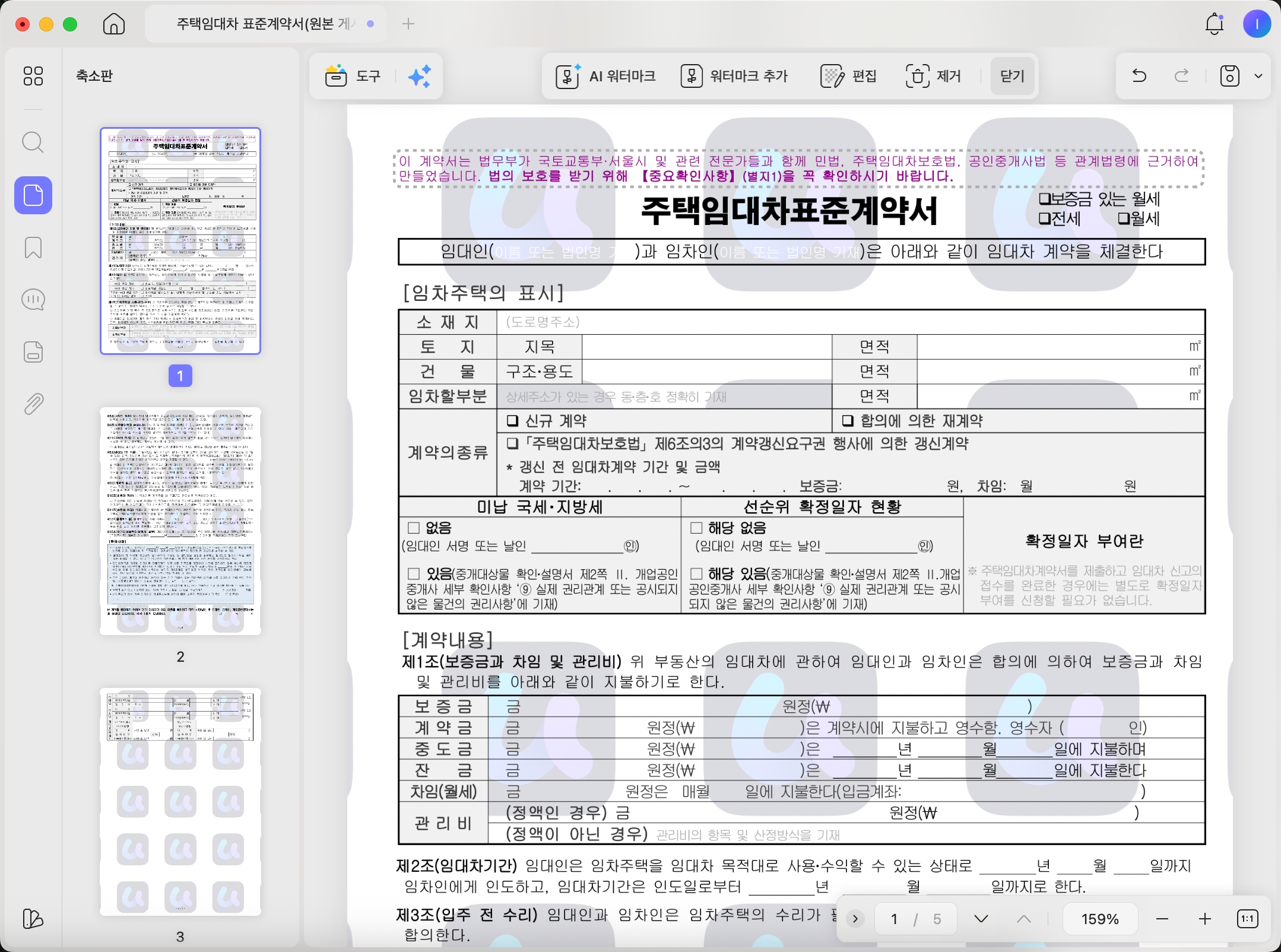Open the AI sparkle assistant icon

click(x=419, y=76)
